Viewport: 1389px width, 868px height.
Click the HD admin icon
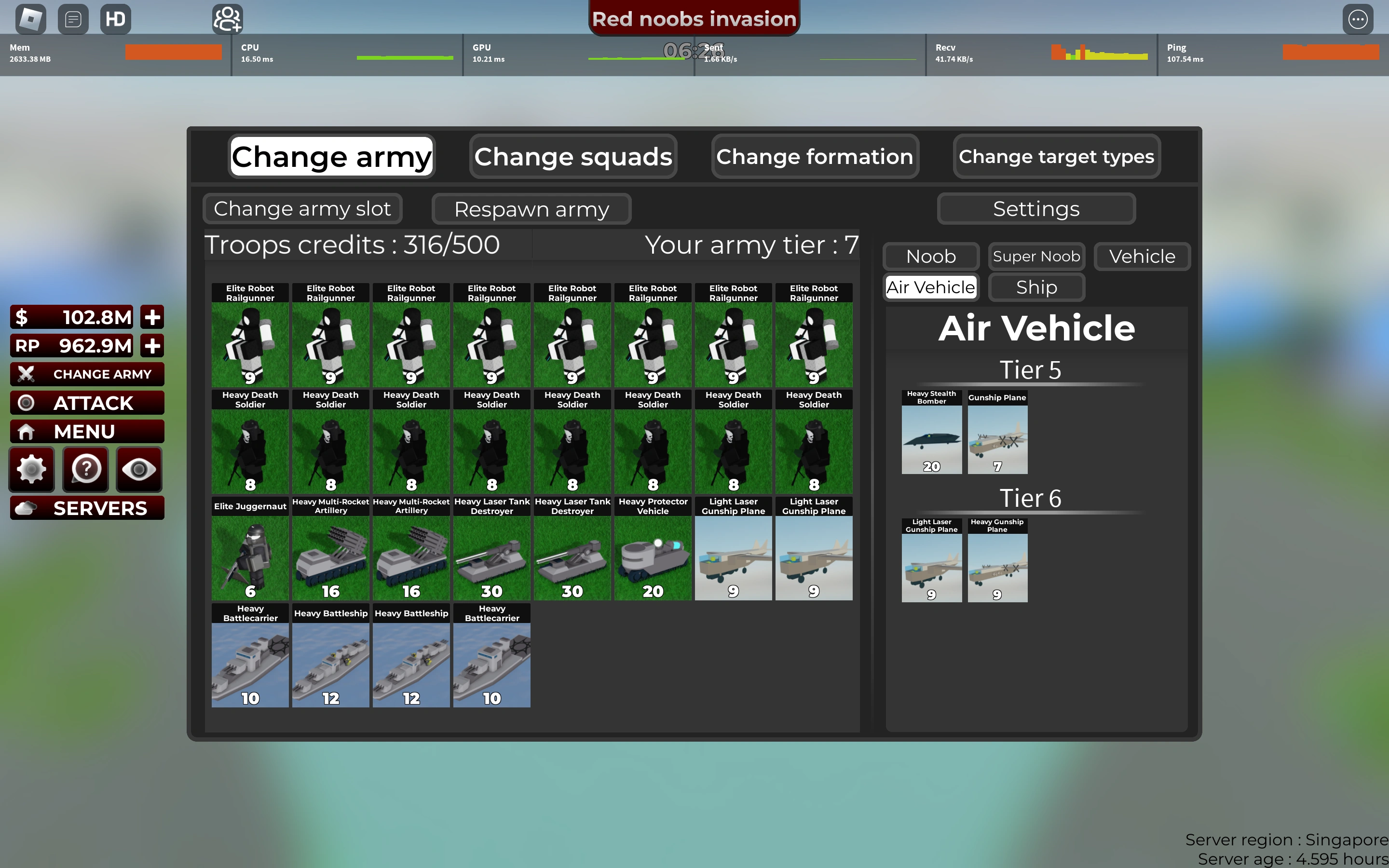click(115, 19)
